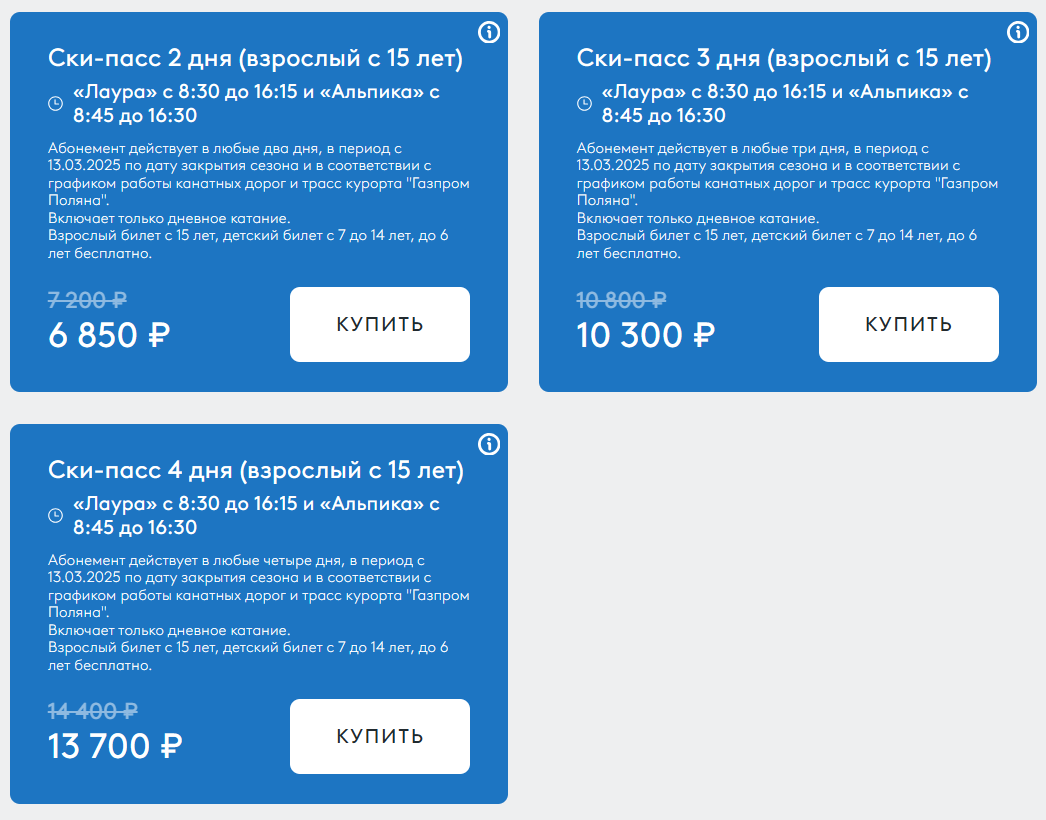Click clock icon on 4-day ski pass card

55,515
